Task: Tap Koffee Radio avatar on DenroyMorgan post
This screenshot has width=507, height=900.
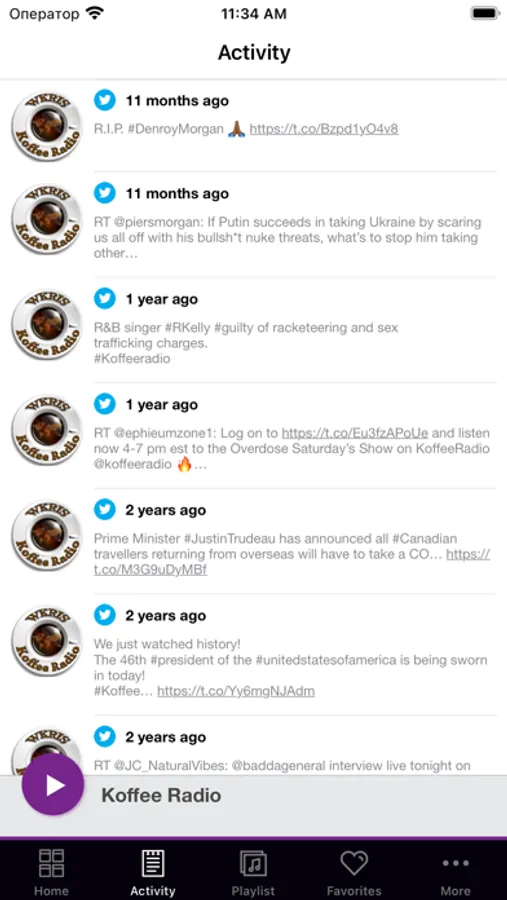Action: click(47, 126)
